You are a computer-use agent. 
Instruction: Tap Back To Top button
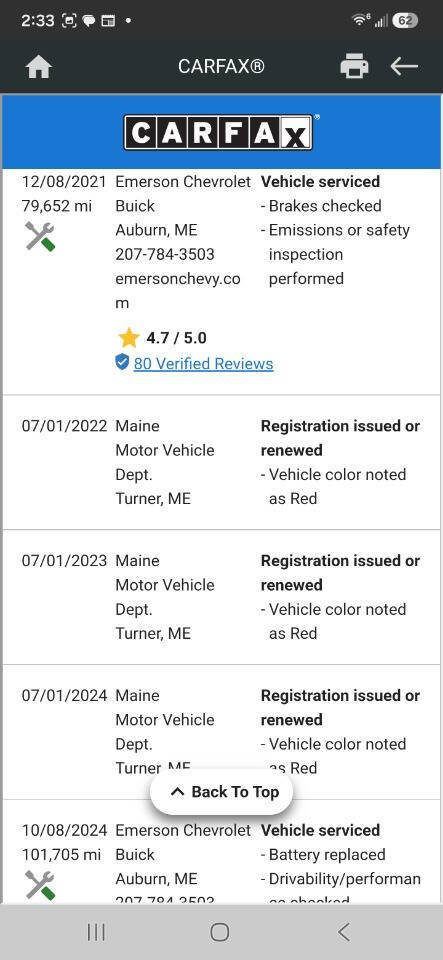[x=222, y=792]
